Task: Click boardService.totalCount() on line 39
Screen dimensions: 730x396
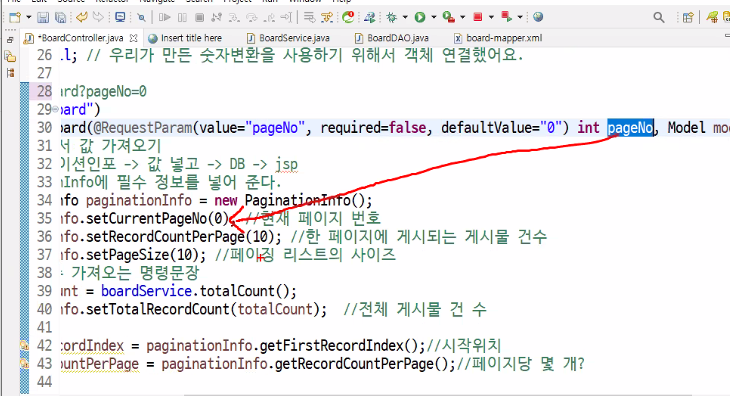Action: click(x=199, y=291)
